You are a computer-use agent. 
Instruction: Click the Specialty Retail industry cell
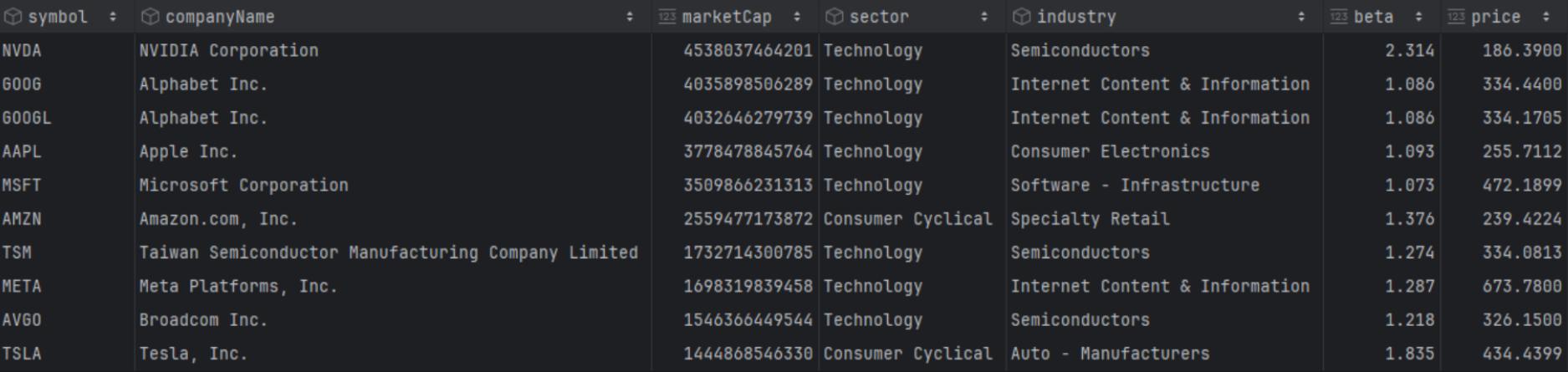[x=1090, y=219]
